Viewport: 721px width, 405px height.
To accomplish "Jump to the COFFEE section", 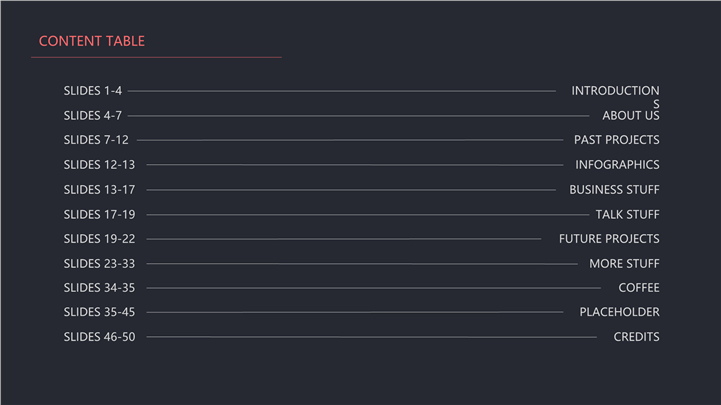I will pos(638,288).
